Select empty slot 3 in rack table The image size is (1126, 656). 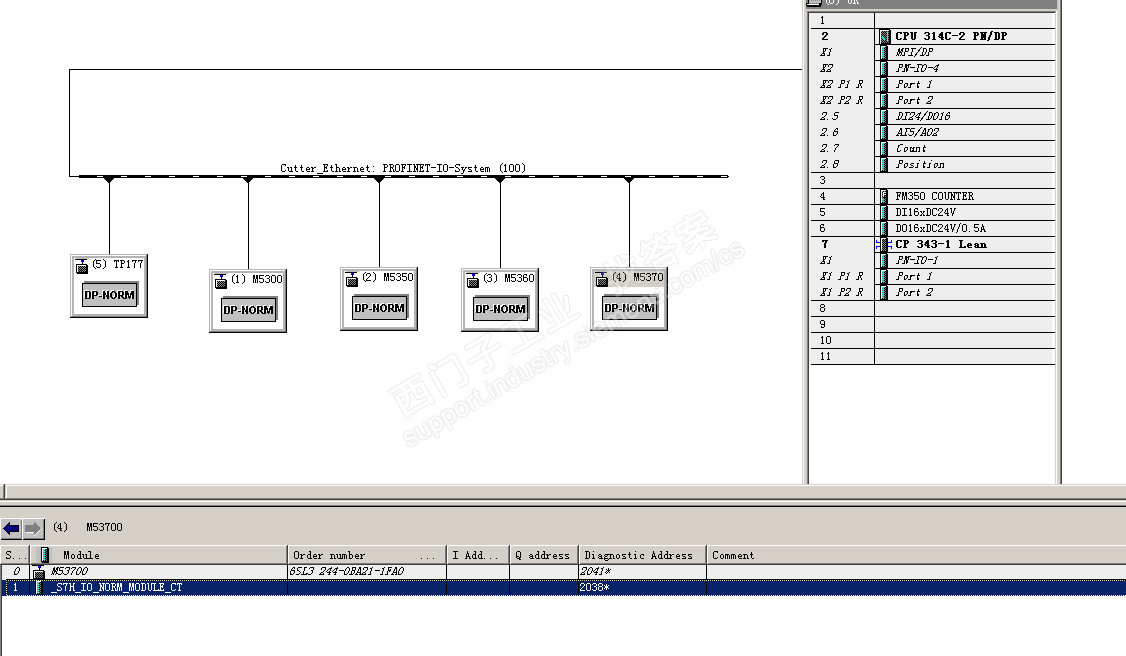pyautogui.click(x=933, y=180)
